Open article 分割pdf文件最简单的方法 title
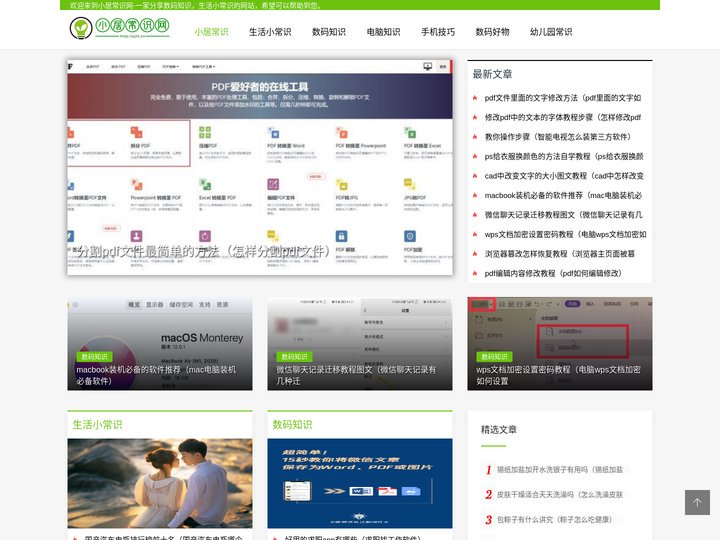Image resolution: width=720 pixels, height=540 pixels. (204, 251)
